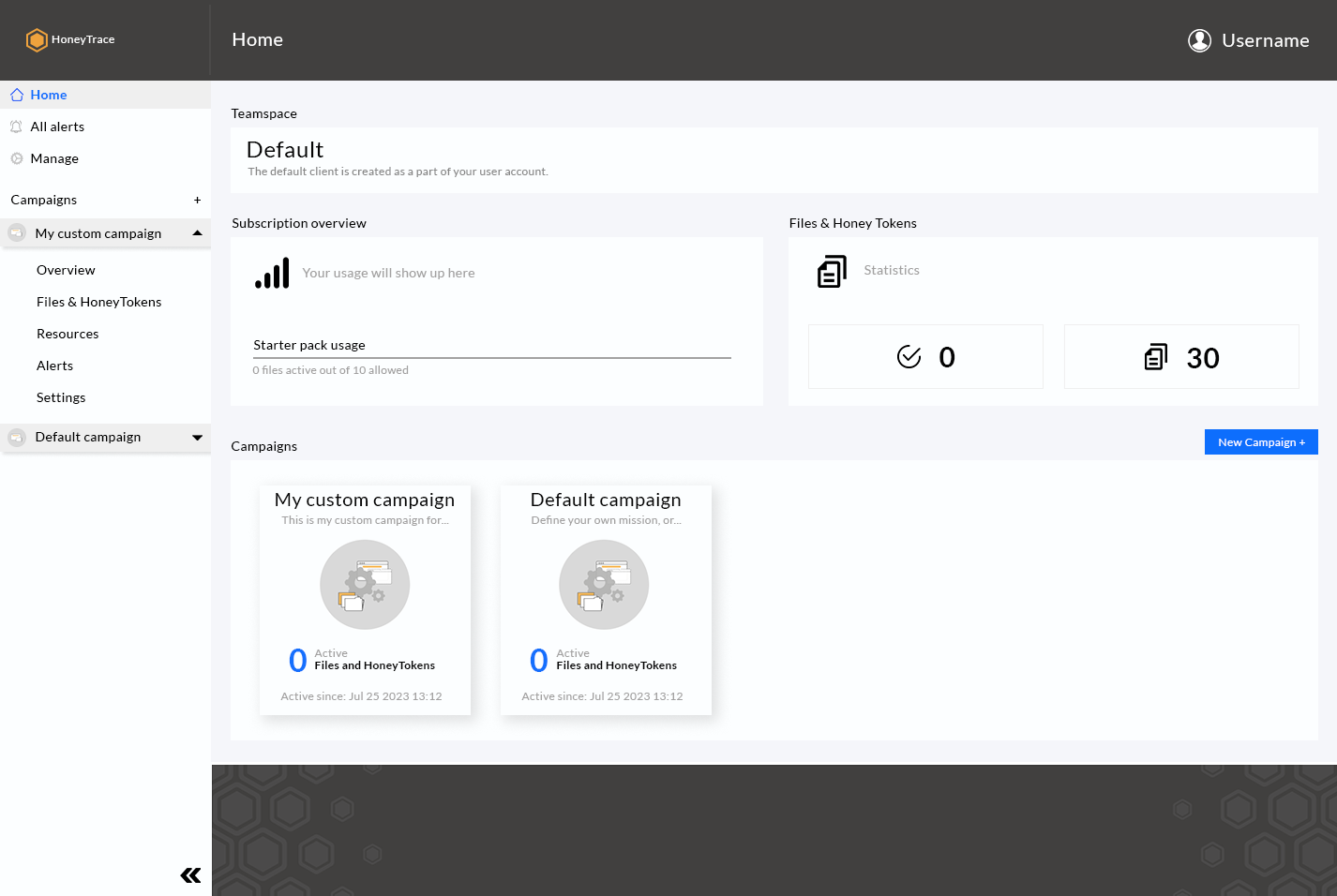Open the user profile avatar icon
This screenshot has width=1337, height=896.
click(1199, 40)
